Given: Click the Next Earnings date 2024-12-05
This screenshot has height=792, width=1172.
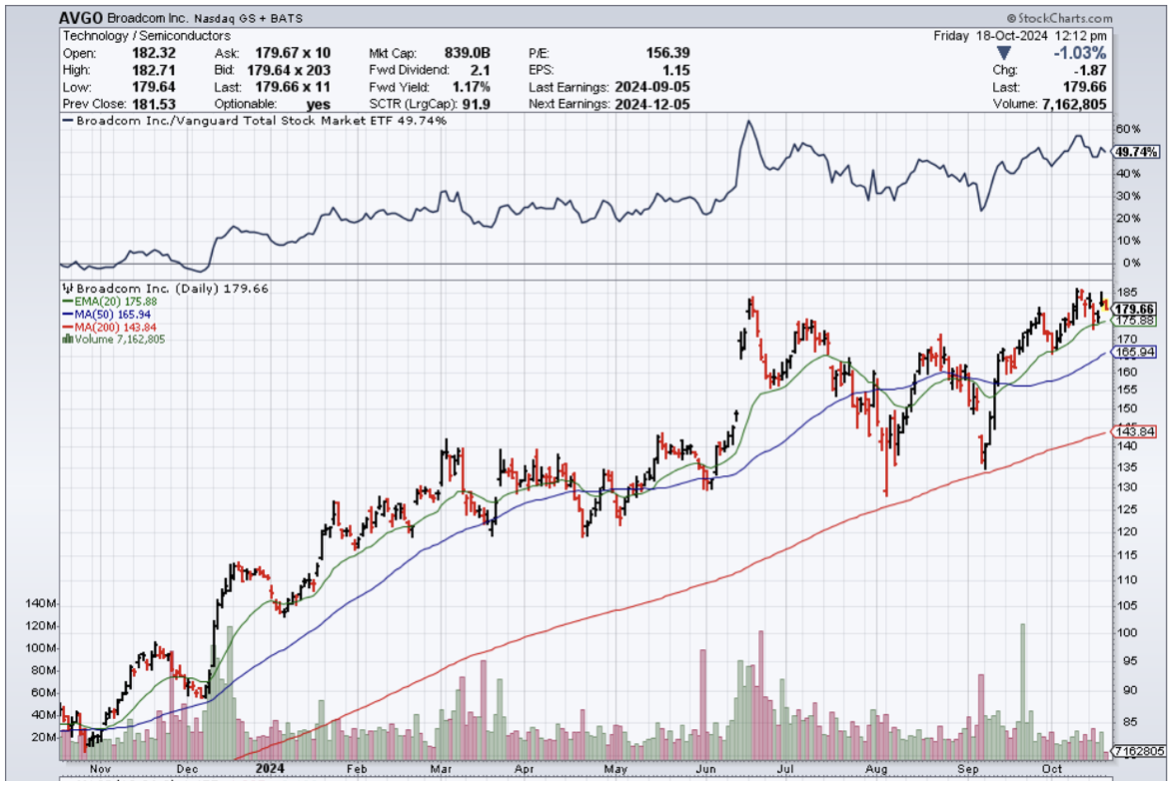Looking at the screenshot, I should (x=652, y=104).
